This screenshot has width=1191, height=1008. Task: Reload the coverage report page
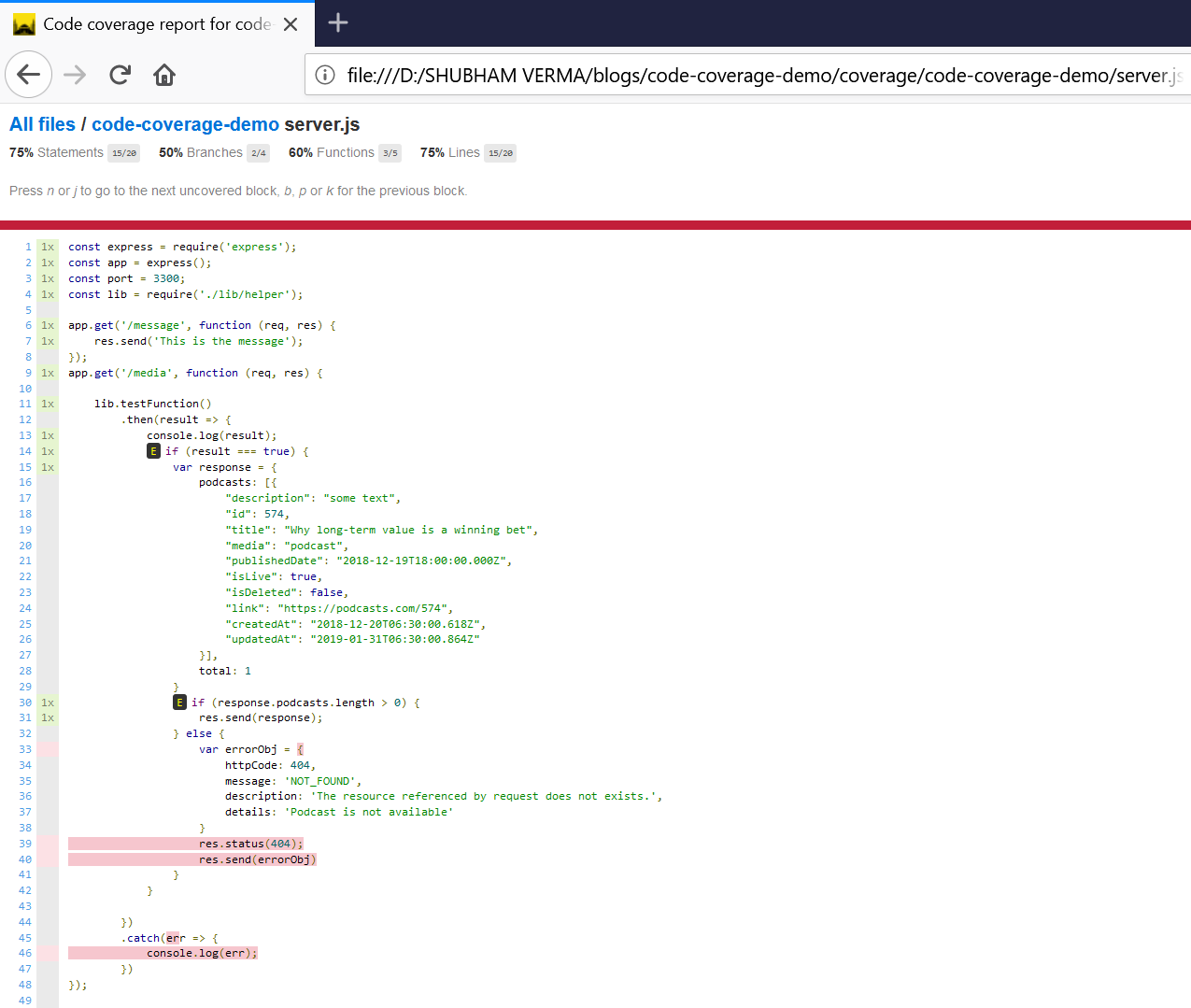point(120,75)
